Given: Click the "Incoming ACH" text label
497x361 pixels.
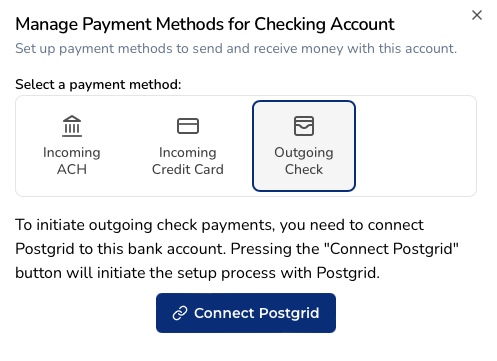Looking at the screenshot, I should coord(72,161).
